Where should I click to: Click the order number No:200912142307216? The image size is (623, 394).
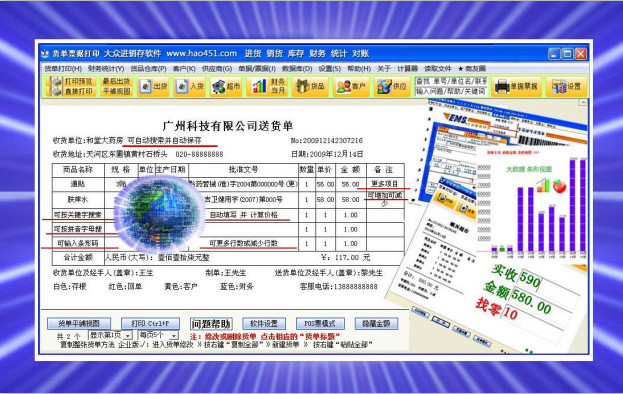(327, 141)
